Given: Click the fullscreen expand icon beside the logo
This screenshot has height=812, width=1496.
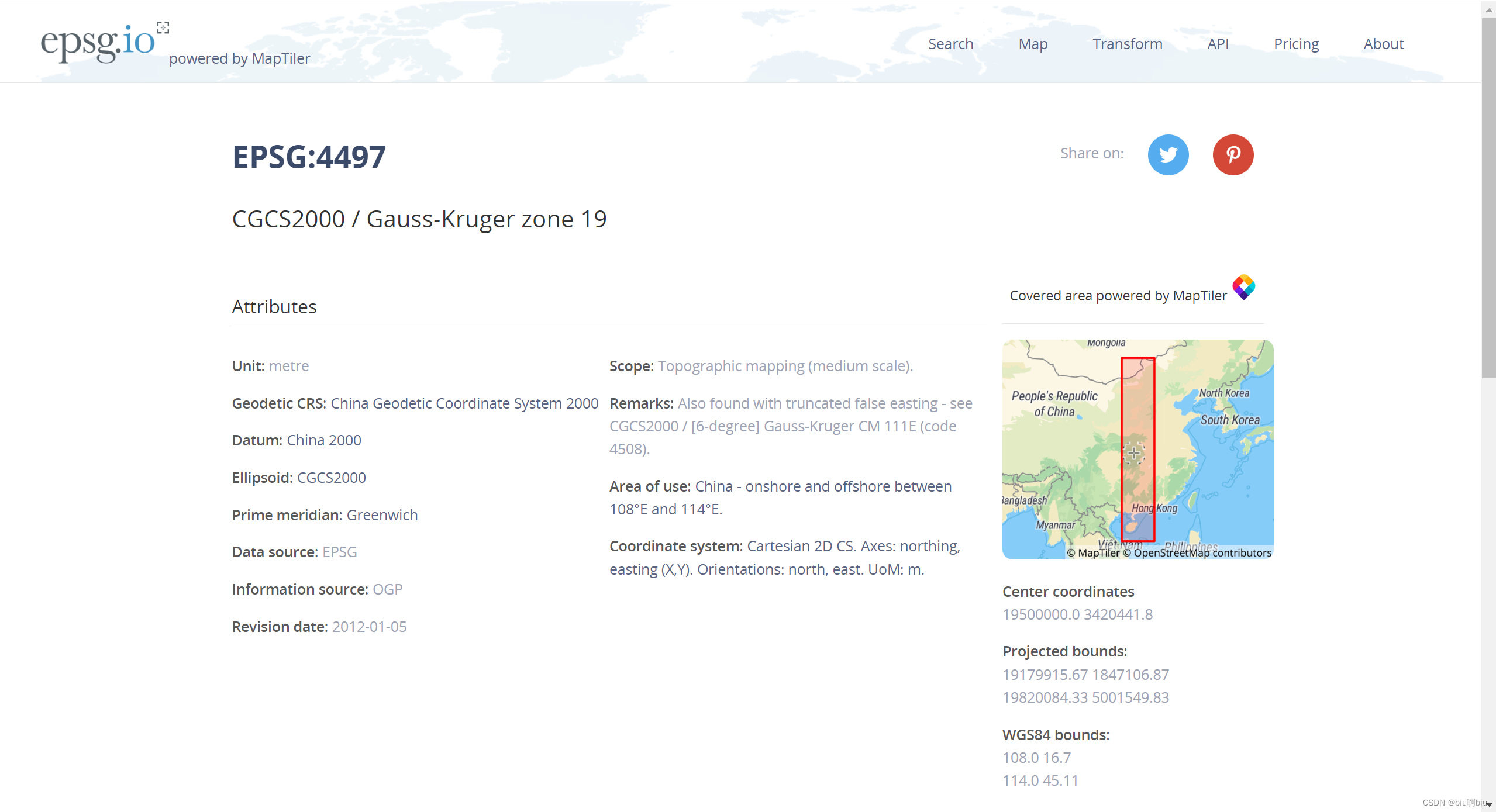Looking at the screenshot, I should coord(163,26).
